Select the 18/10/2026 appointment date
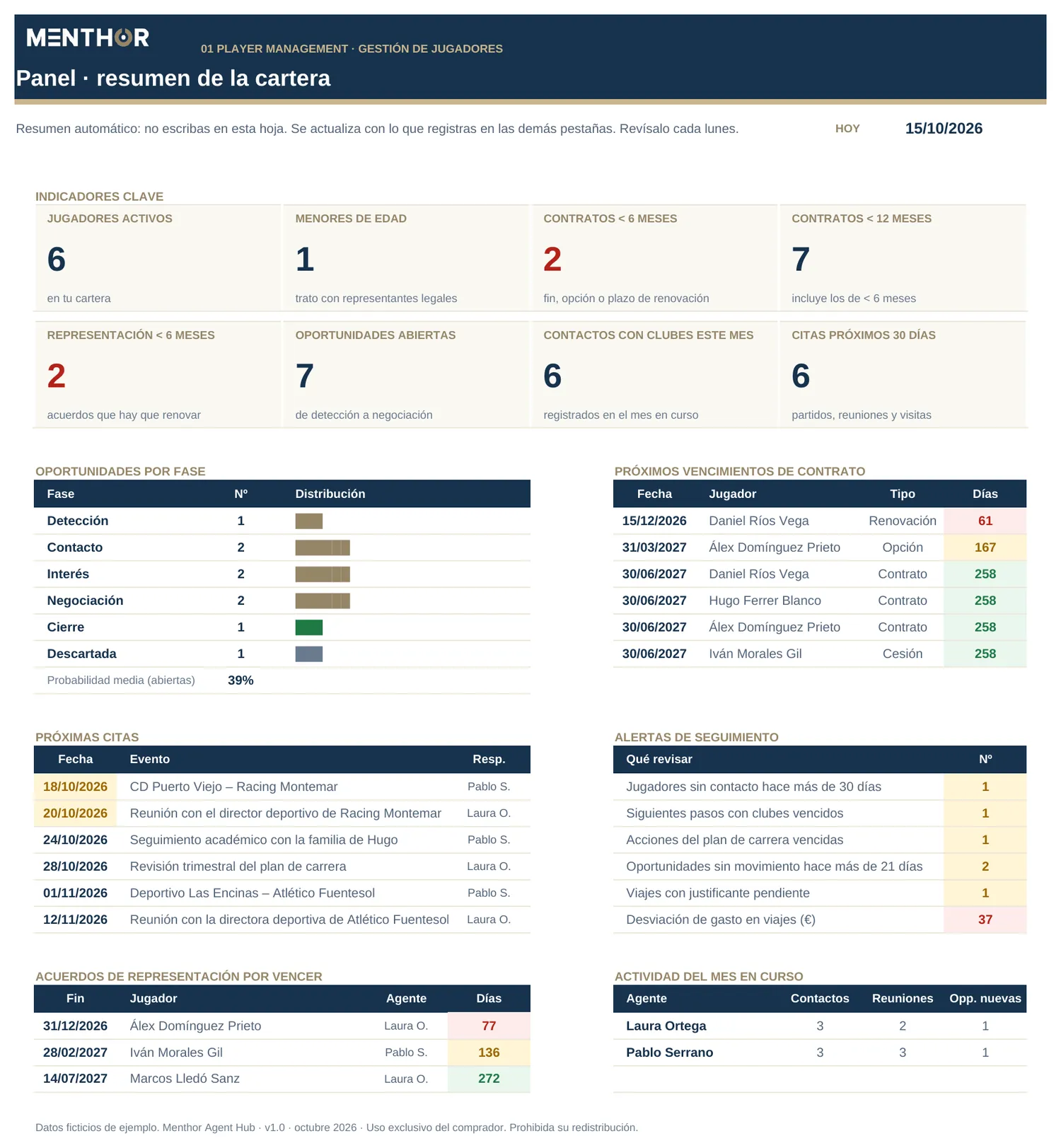Image resolution: width=1061 pixels, height=1148 pixels. point(76,787)
